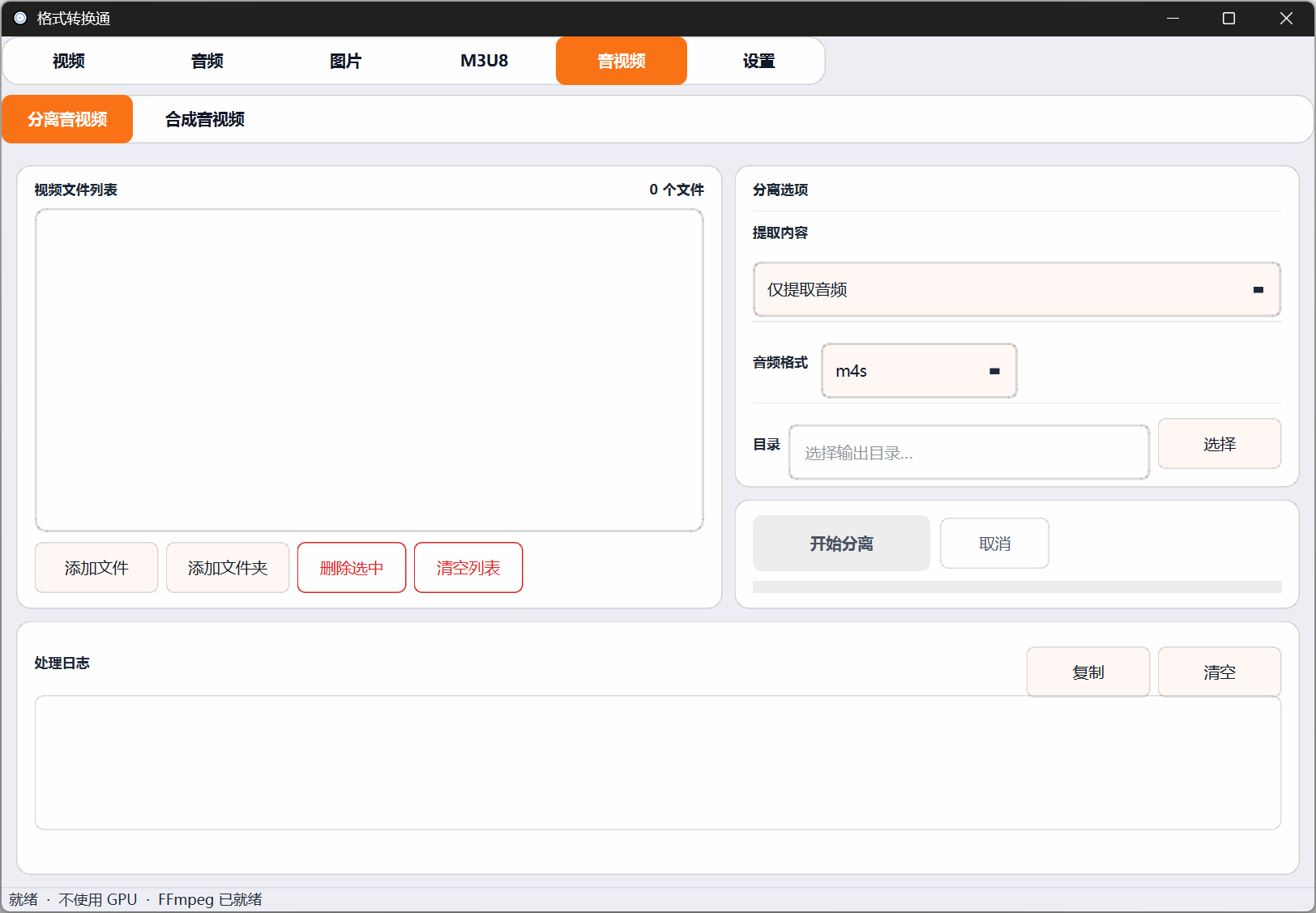This screenshot has height=913, width=1316.
Task: Click the status bar text '不使用 GPU'
Action: [98, 899]
